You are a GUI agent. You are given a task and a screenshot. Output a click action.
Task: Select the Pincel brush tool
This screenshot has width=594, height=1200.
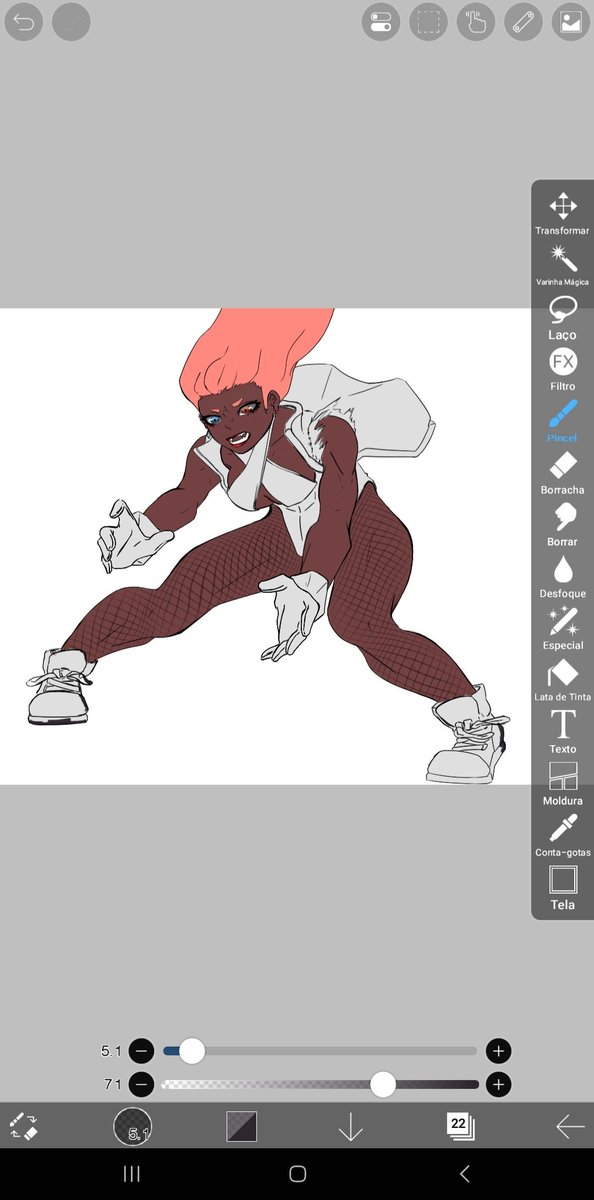tap(562, 421)
